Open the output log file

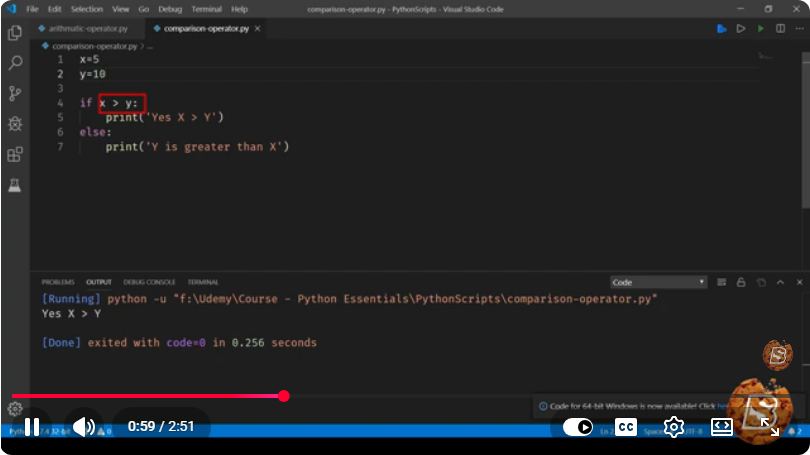point(761,282)
